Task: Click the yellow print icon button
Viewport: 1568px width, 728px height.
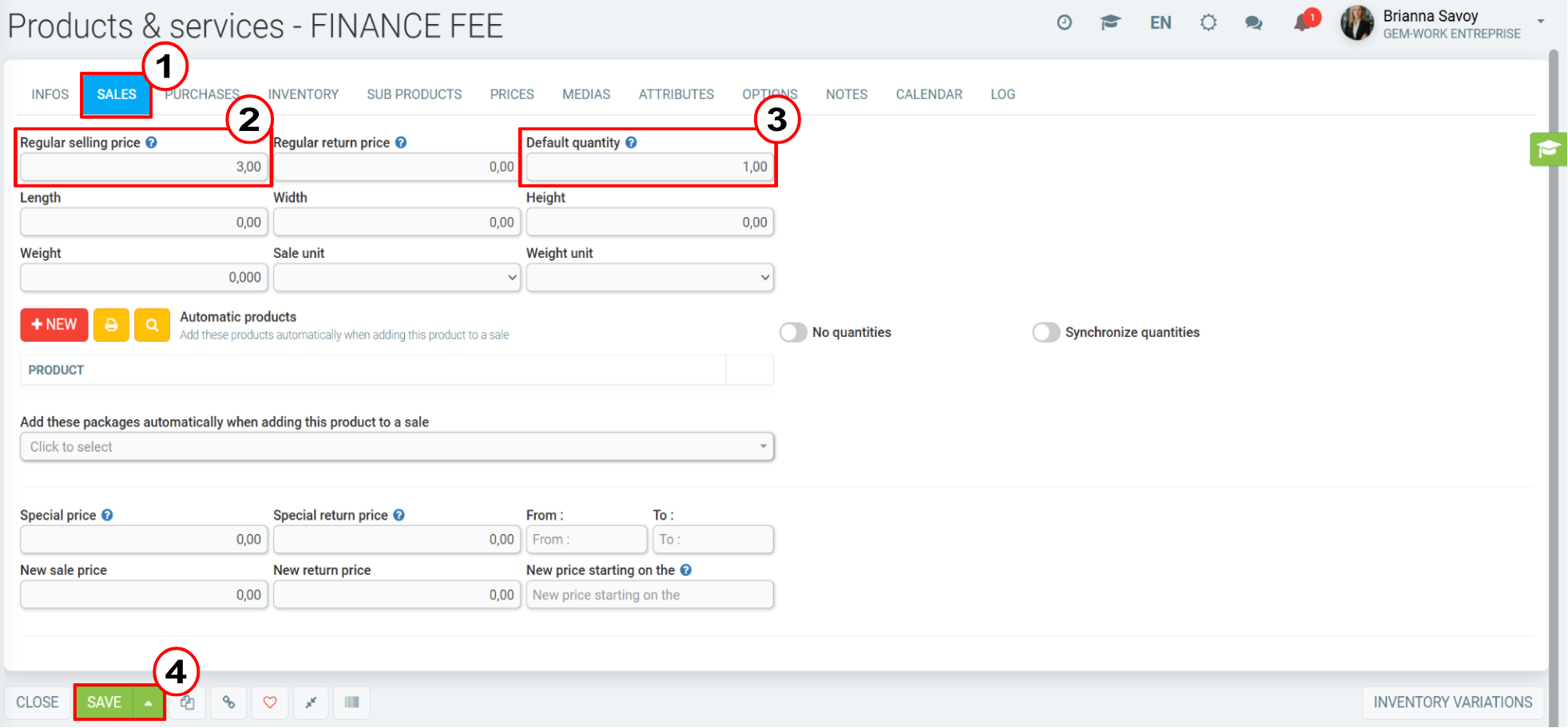Action: (x=111, y=325)
